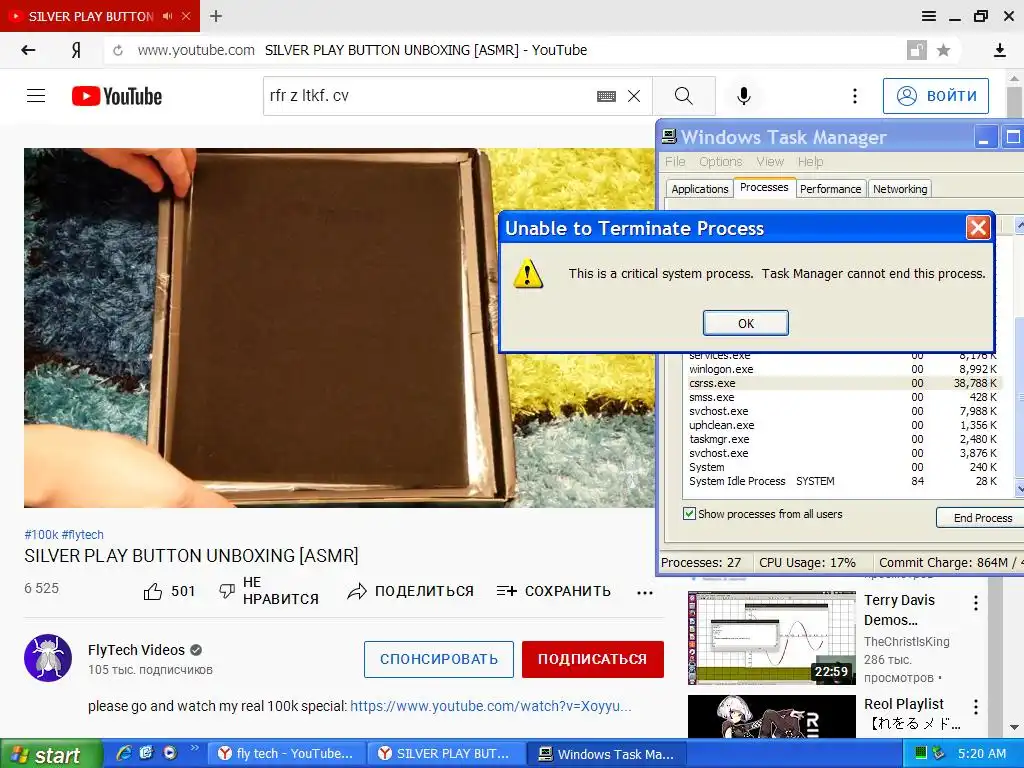Select uphclean.exe process row

842,425
